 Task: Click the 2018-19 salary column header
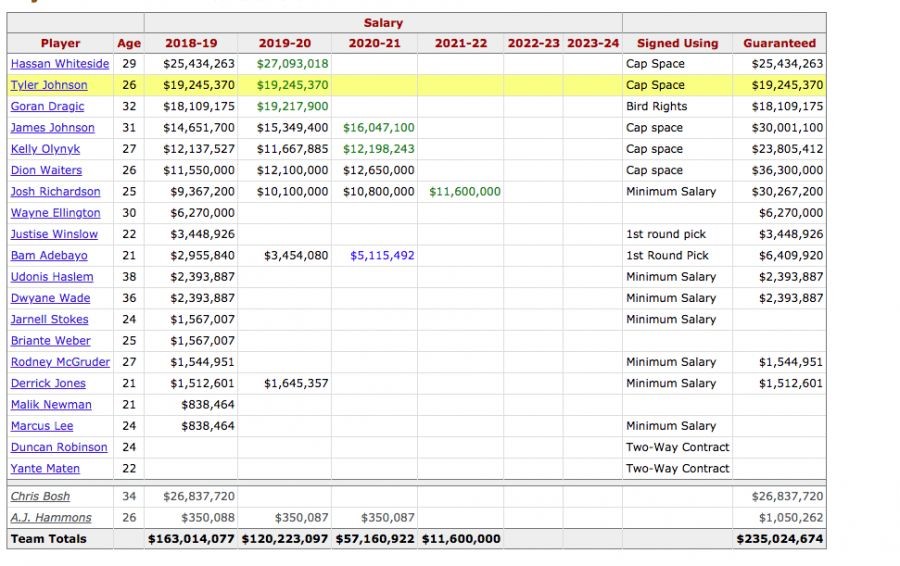pos(190,43)
